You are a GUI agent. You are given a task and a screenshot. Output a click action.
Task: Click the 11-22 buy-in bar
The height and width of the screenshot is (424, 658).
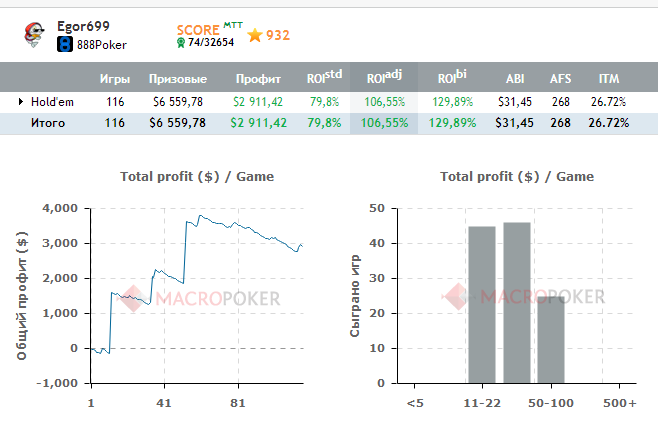coord(482,305)
